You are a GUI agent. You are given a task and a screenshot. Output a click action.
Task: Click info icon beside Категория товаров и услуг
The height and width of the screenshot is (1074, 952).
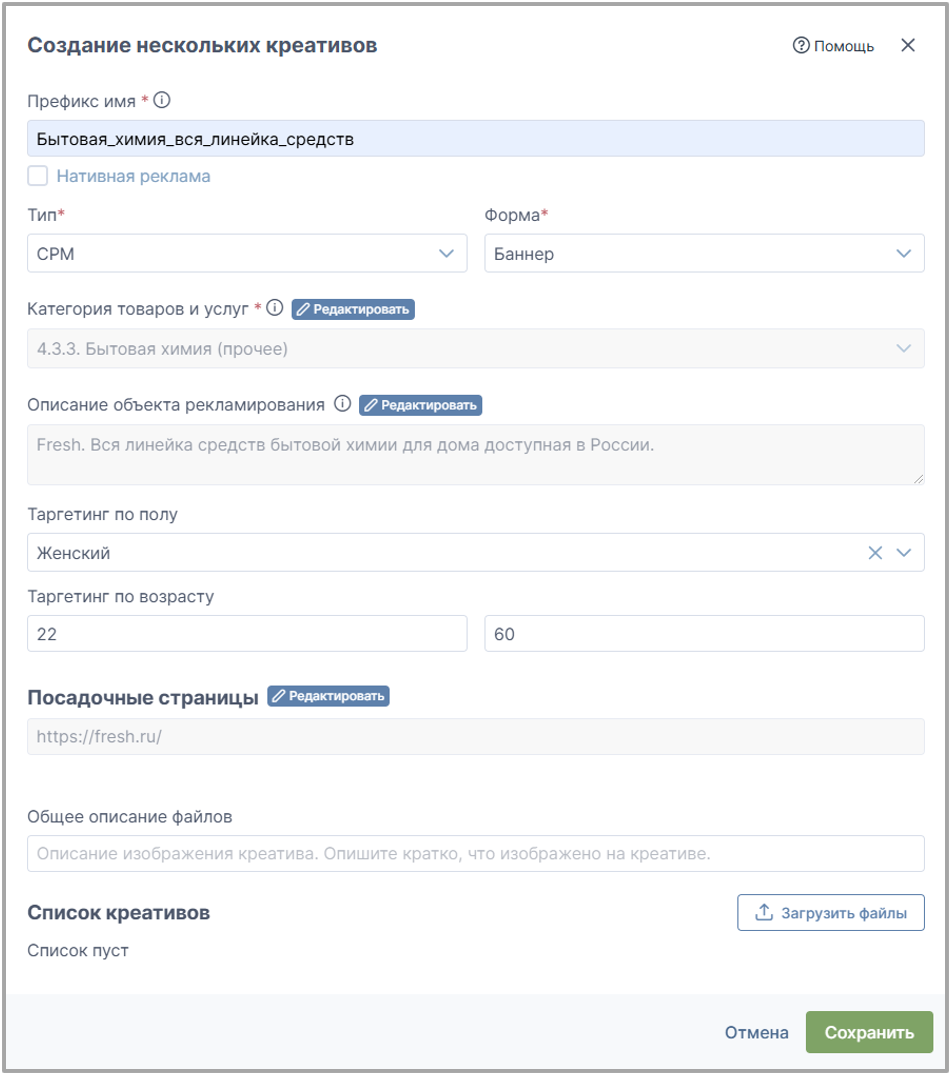click(275, 308)
